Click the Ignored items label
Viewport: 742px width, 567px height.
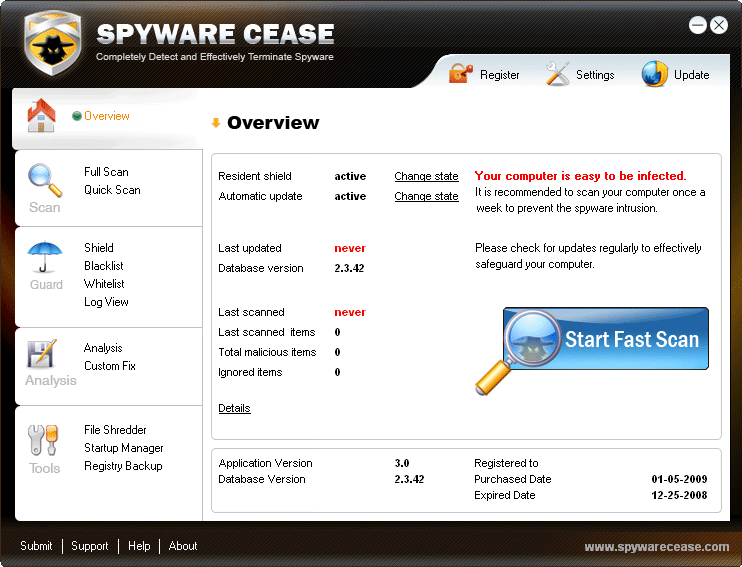pos(250,372)
